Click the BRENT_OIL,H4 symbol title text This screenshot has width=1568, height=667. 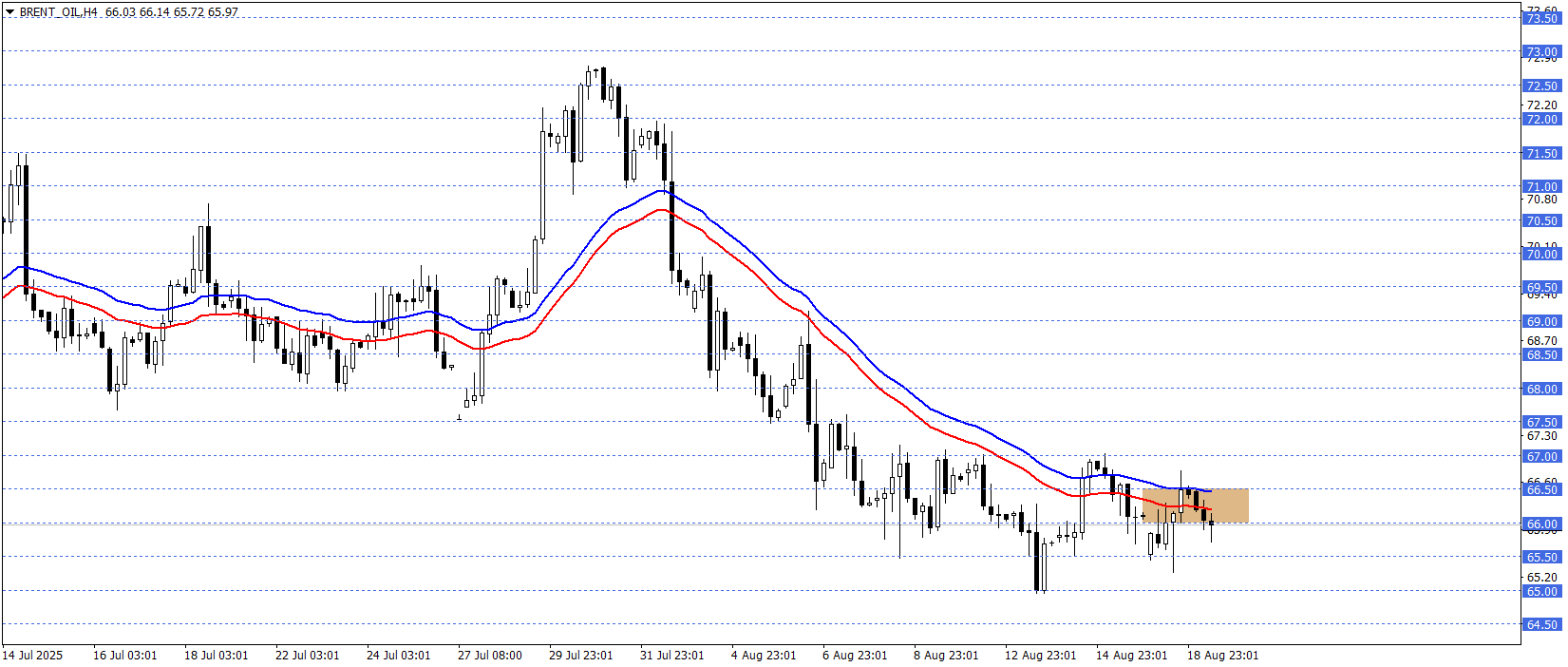(58, 12)
